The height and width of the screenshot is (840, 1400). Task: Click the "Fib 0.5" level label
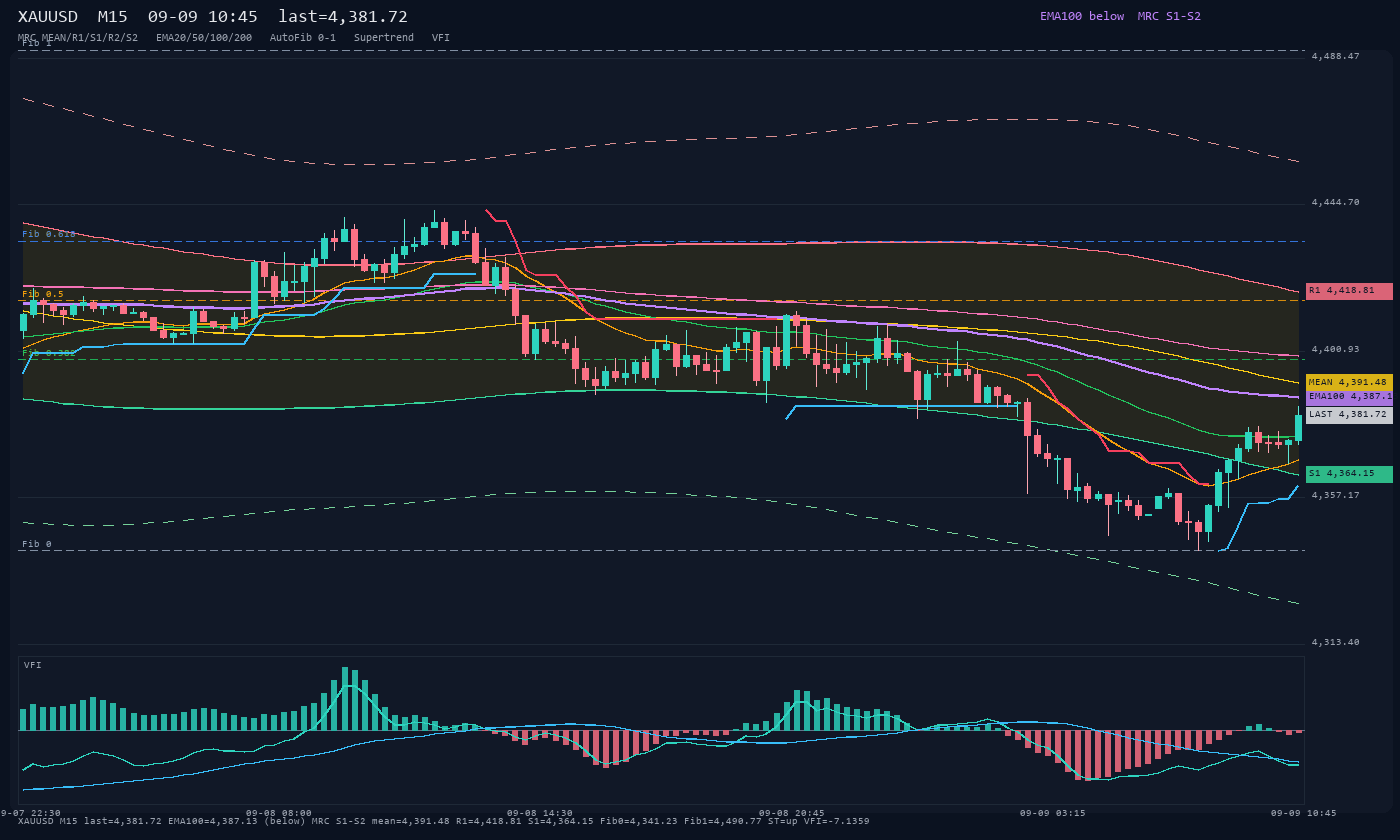coord(43,294)
